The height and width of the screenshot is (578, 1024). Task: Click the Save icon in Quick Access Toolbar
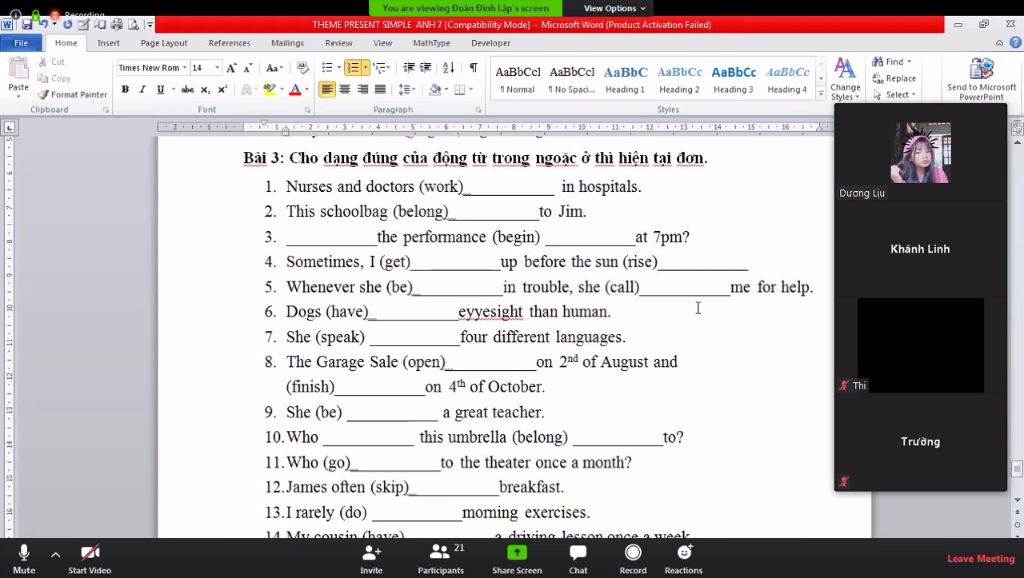pos(27,25)
